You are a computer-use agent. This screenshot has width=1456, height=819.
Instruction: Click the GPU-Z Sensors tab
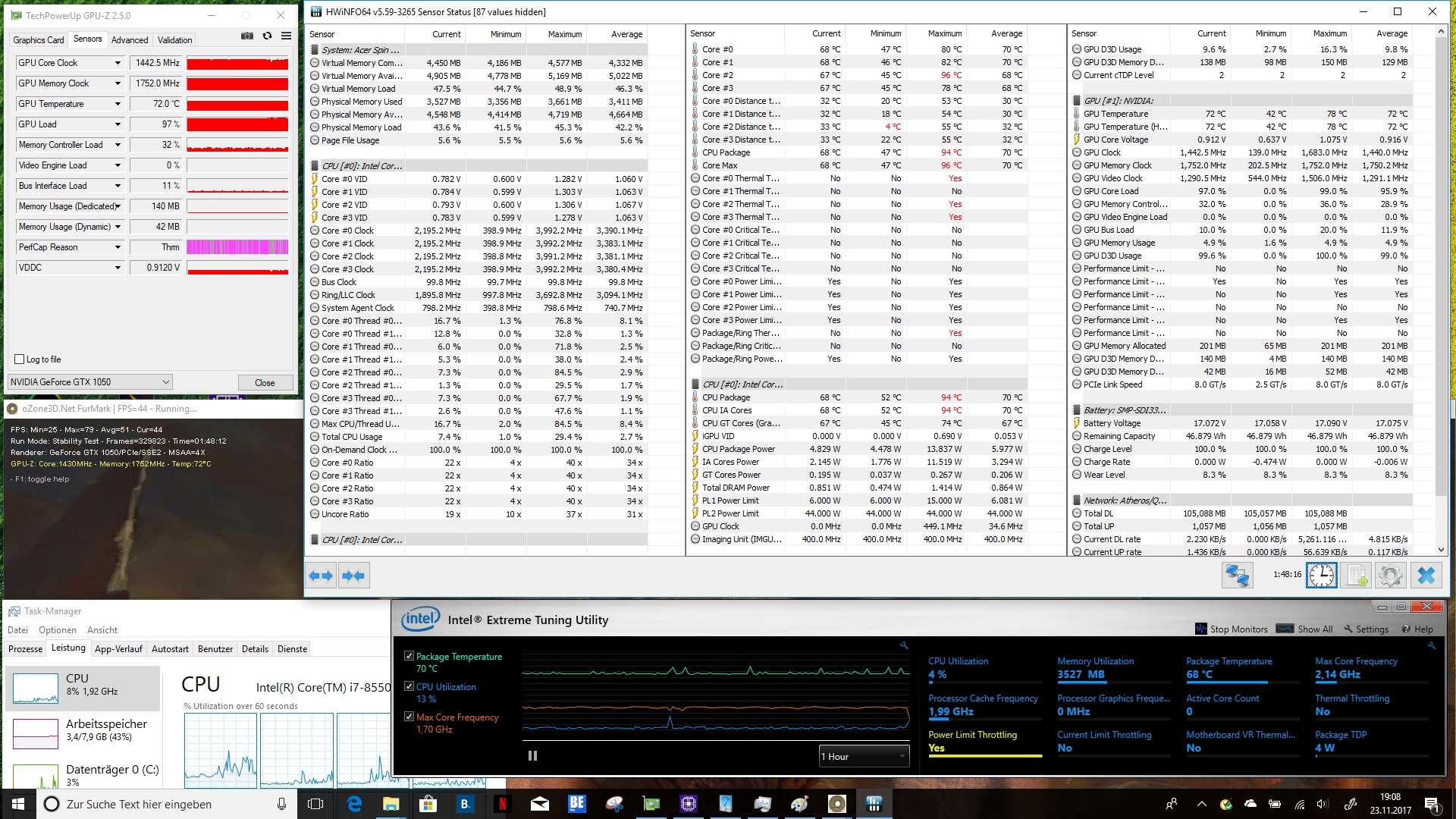click(88, 39)
